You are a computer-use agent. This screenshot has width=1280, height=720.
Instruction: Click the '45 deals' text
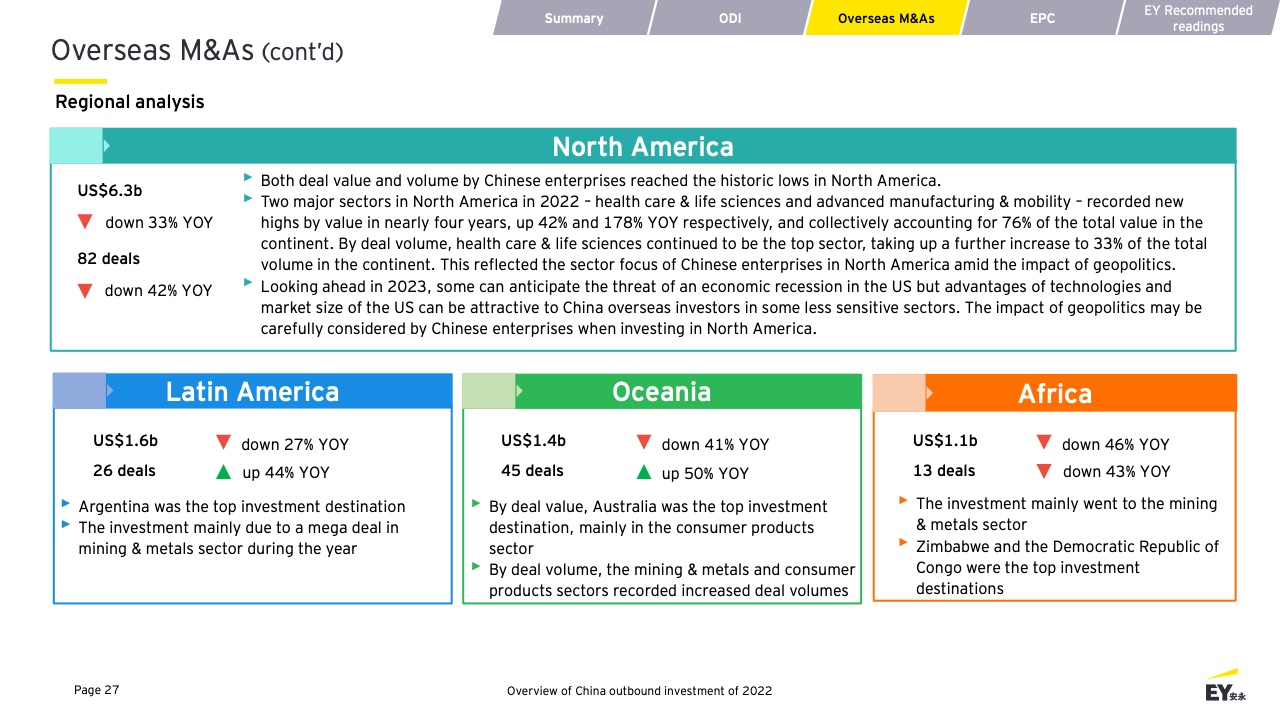532,470
